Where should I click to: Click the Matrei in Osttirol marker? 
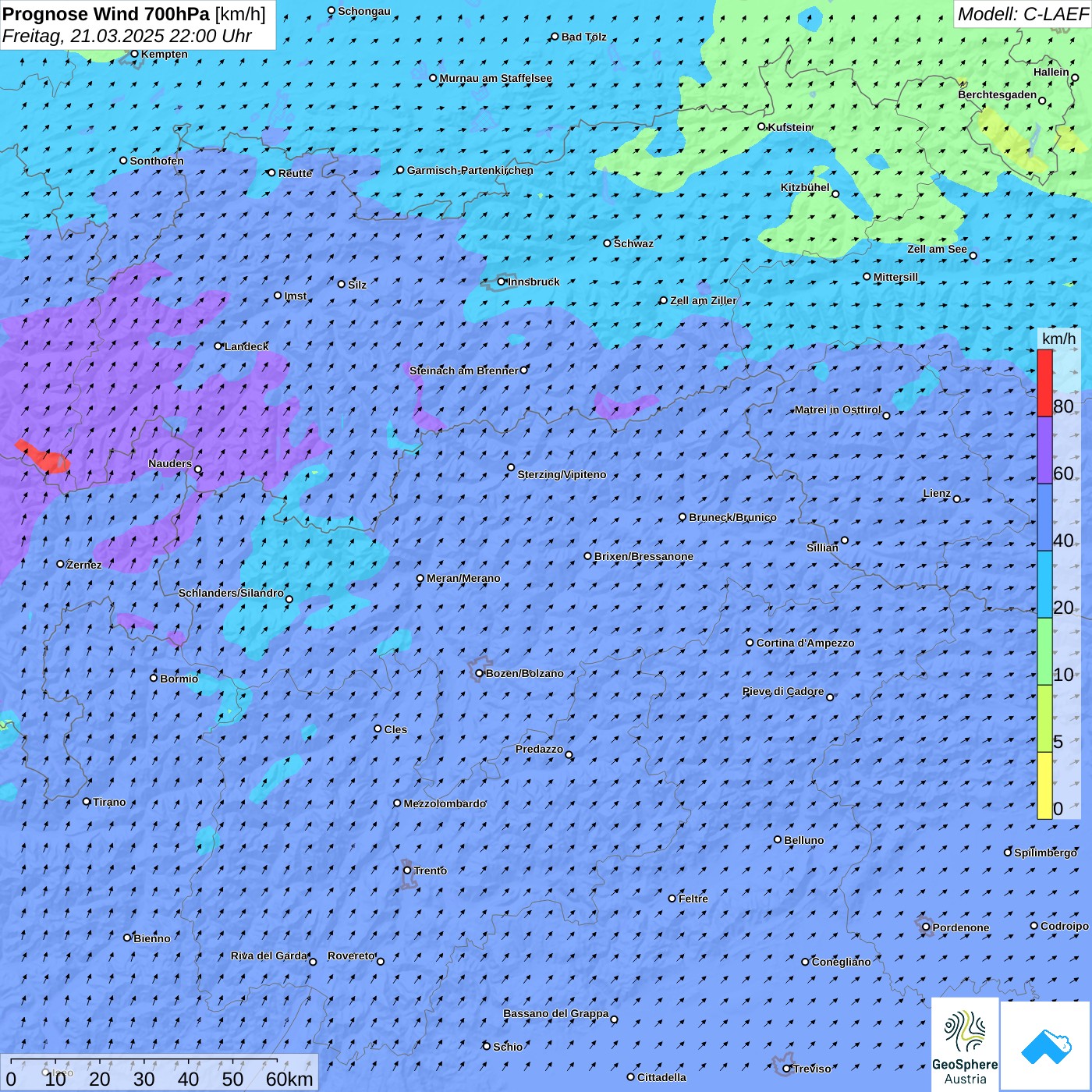(x=886, y=416)
